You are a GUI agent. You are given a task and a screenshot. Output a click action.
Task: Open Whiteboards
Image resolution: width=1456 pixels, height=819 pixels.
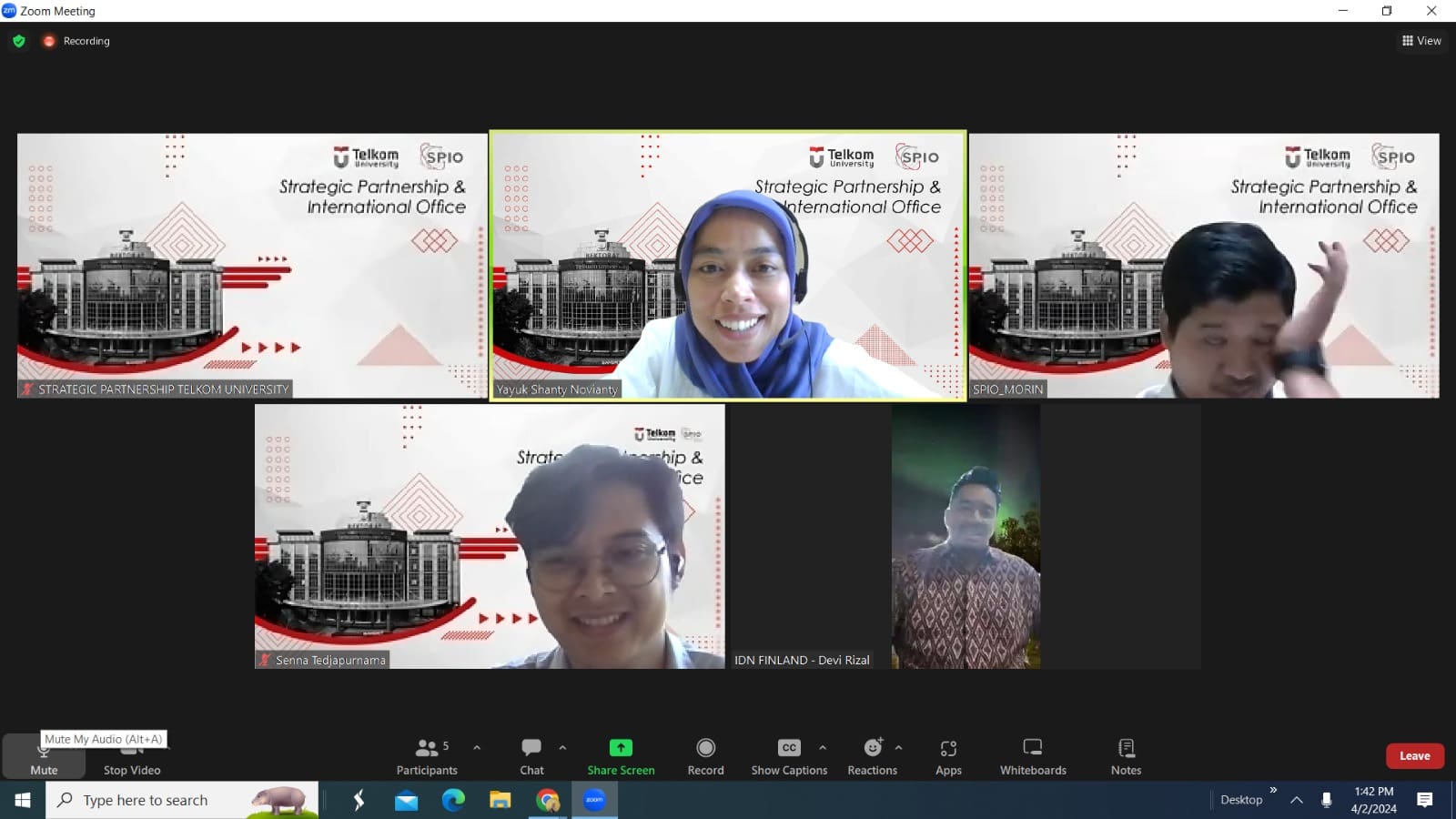(1033, 756)
